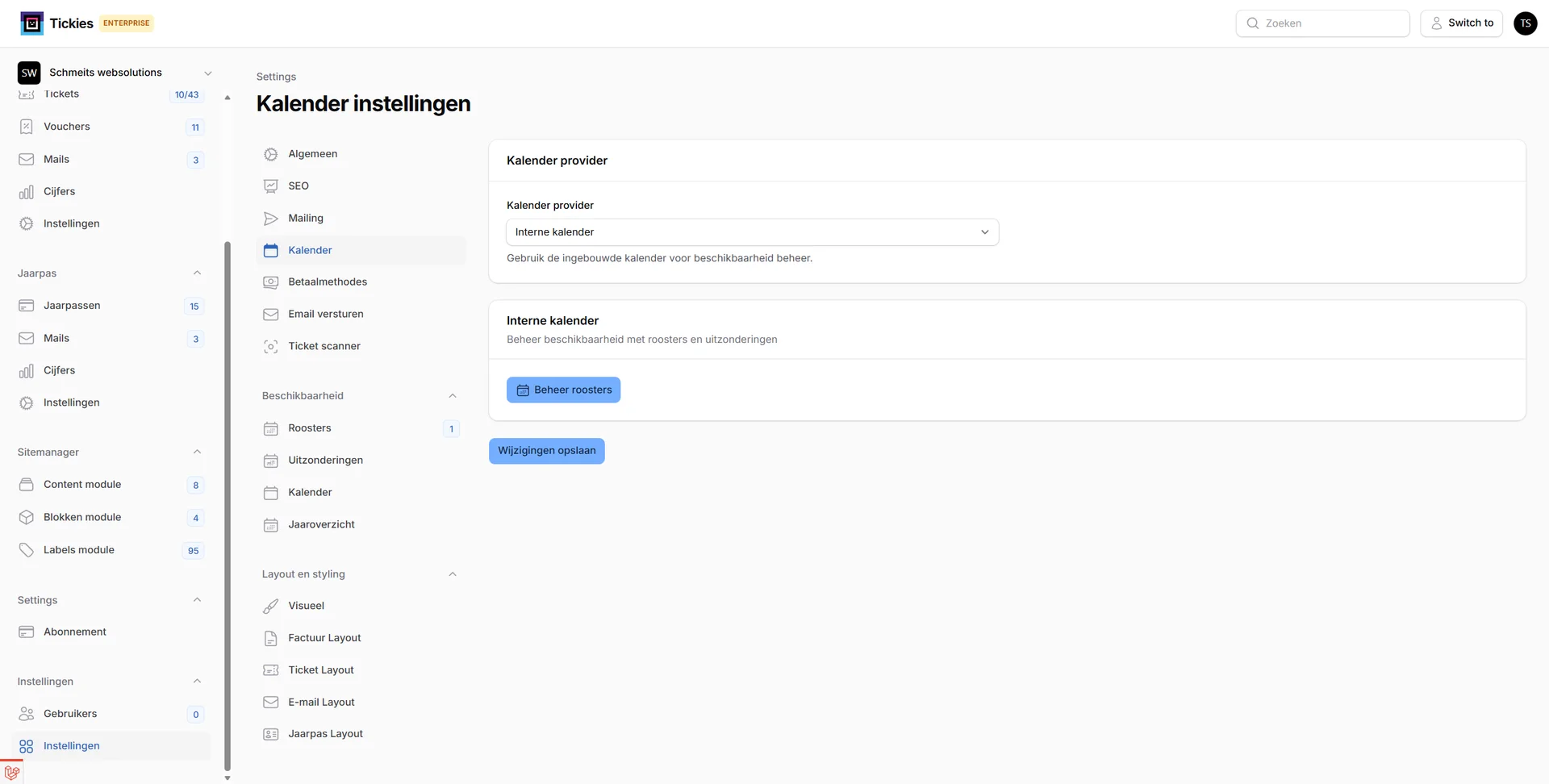
Task: Collapse the Sitemanager section
Action: [197, 452]
